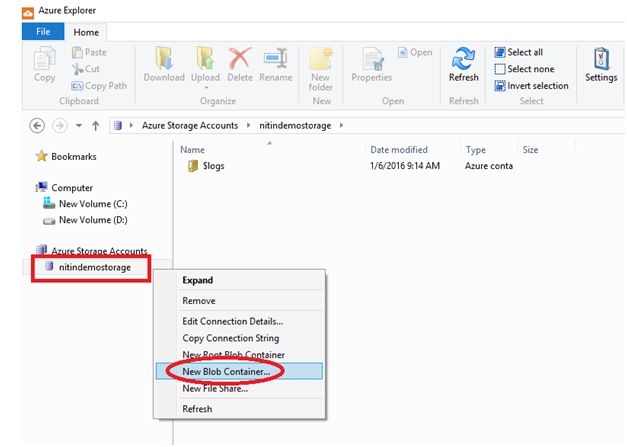Screen dimensions: 627x447
Task: Click the Rename icon
Action: pyautogui.click(x=276, y=58)
